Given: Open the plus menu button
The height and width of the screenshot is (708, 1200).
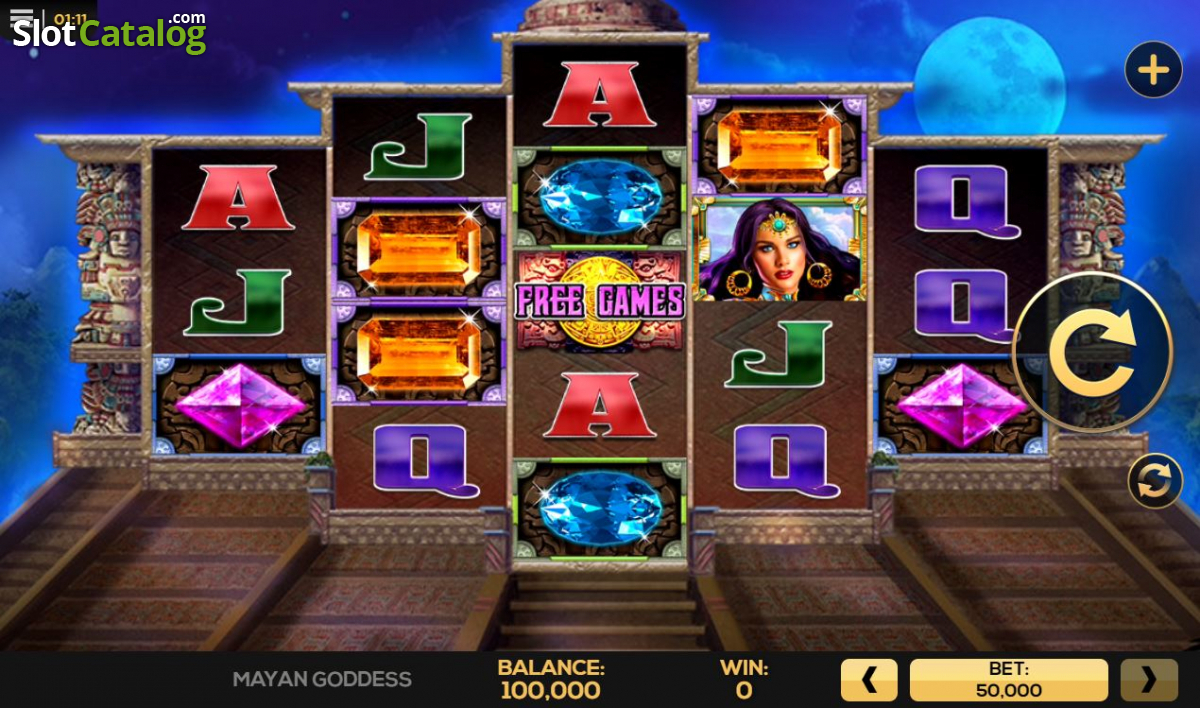Looking at the screenshot, I should point(1153,69).
